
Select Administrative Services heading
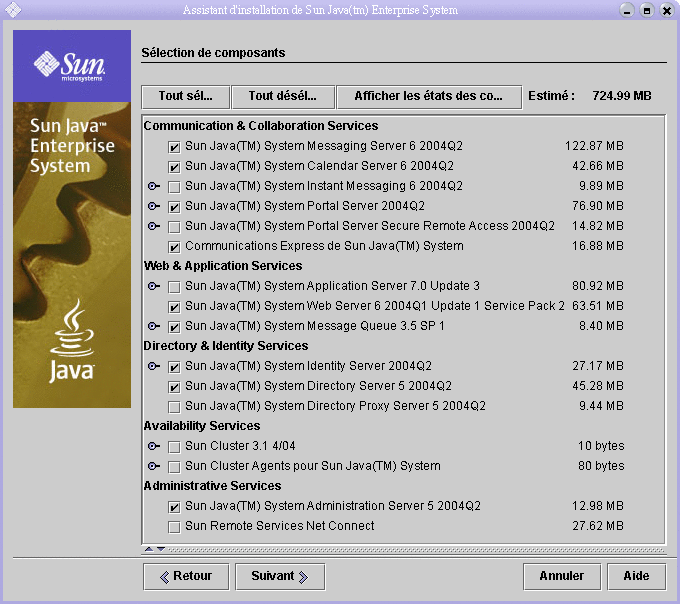(212, 486)
